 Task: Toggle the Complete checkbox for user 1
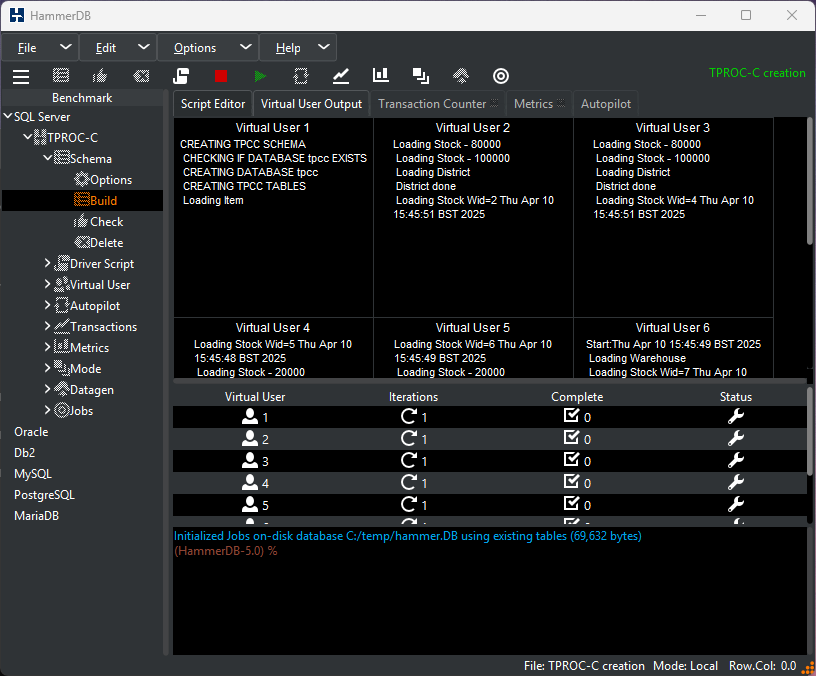coord(571,415)
